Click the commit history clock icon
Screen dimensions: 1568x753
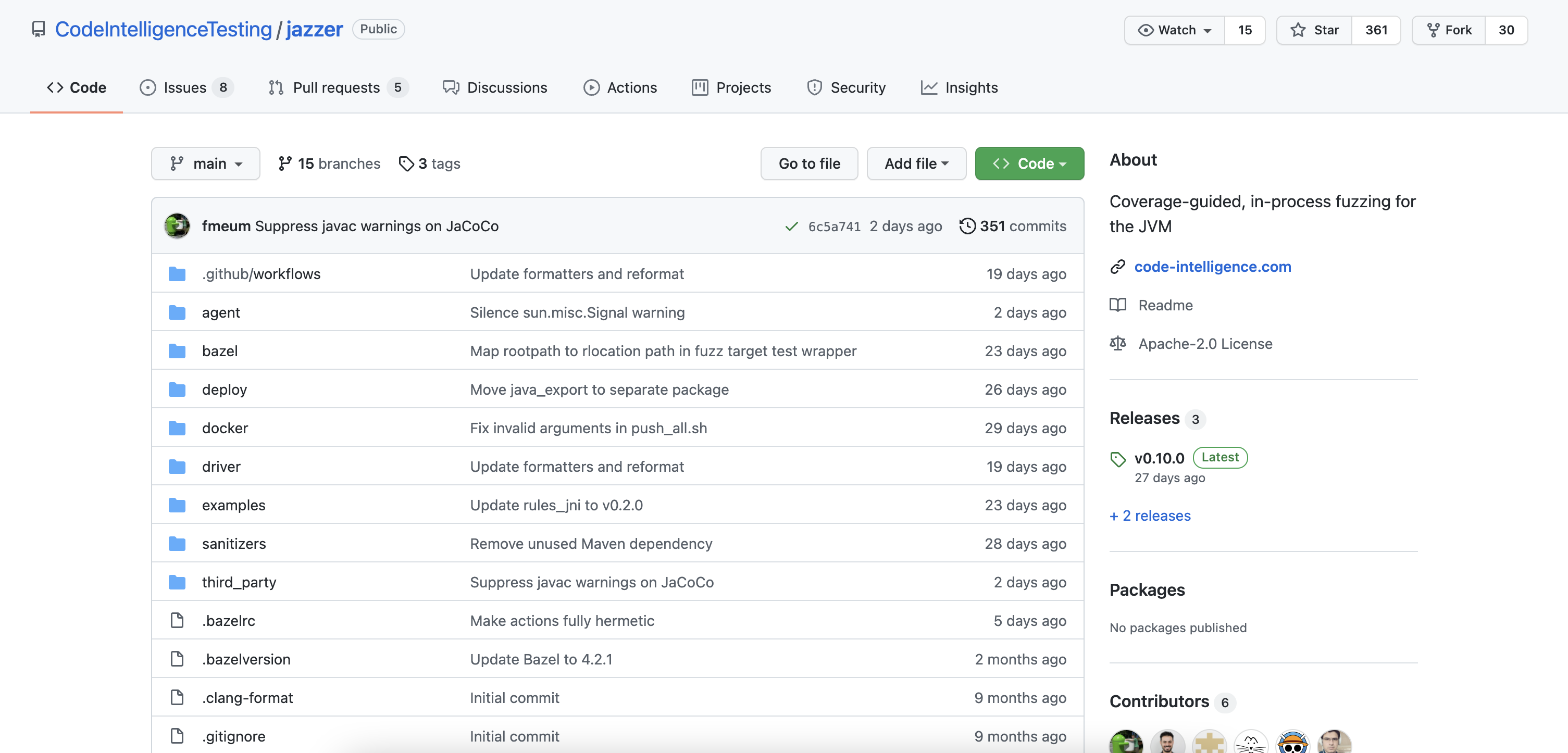pos(967,225)
